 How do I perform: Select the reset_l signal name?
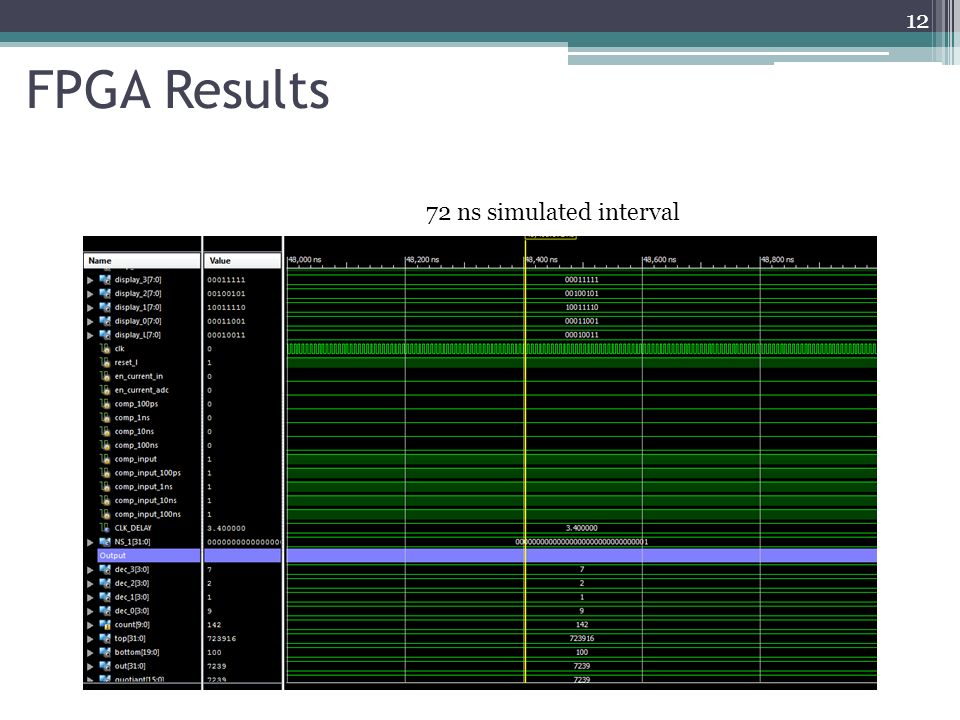pyautogui.click(x=126, y=362)
